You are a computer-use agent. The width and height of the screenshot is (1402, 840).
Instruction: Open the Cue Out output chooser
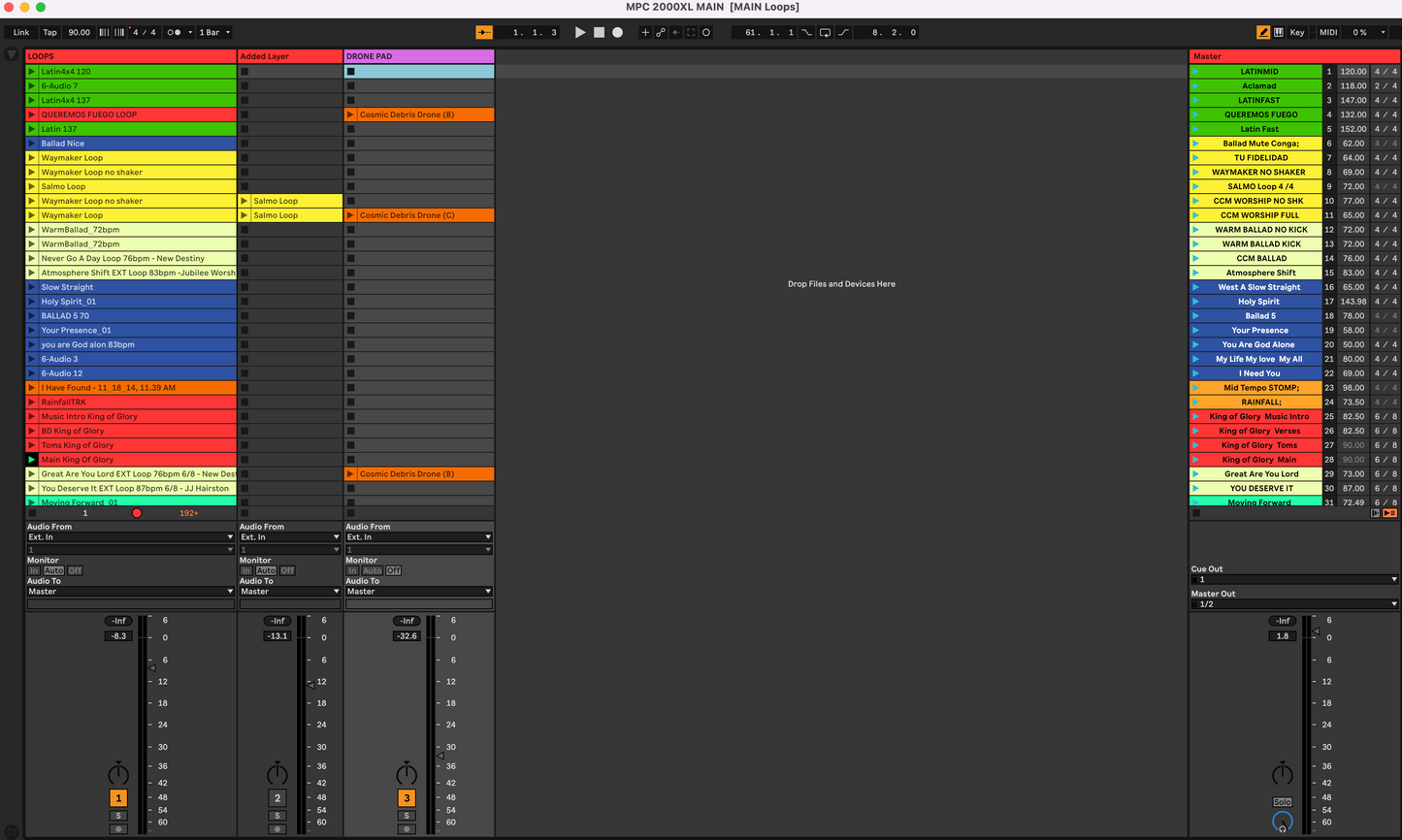(x=1295, y=579)
